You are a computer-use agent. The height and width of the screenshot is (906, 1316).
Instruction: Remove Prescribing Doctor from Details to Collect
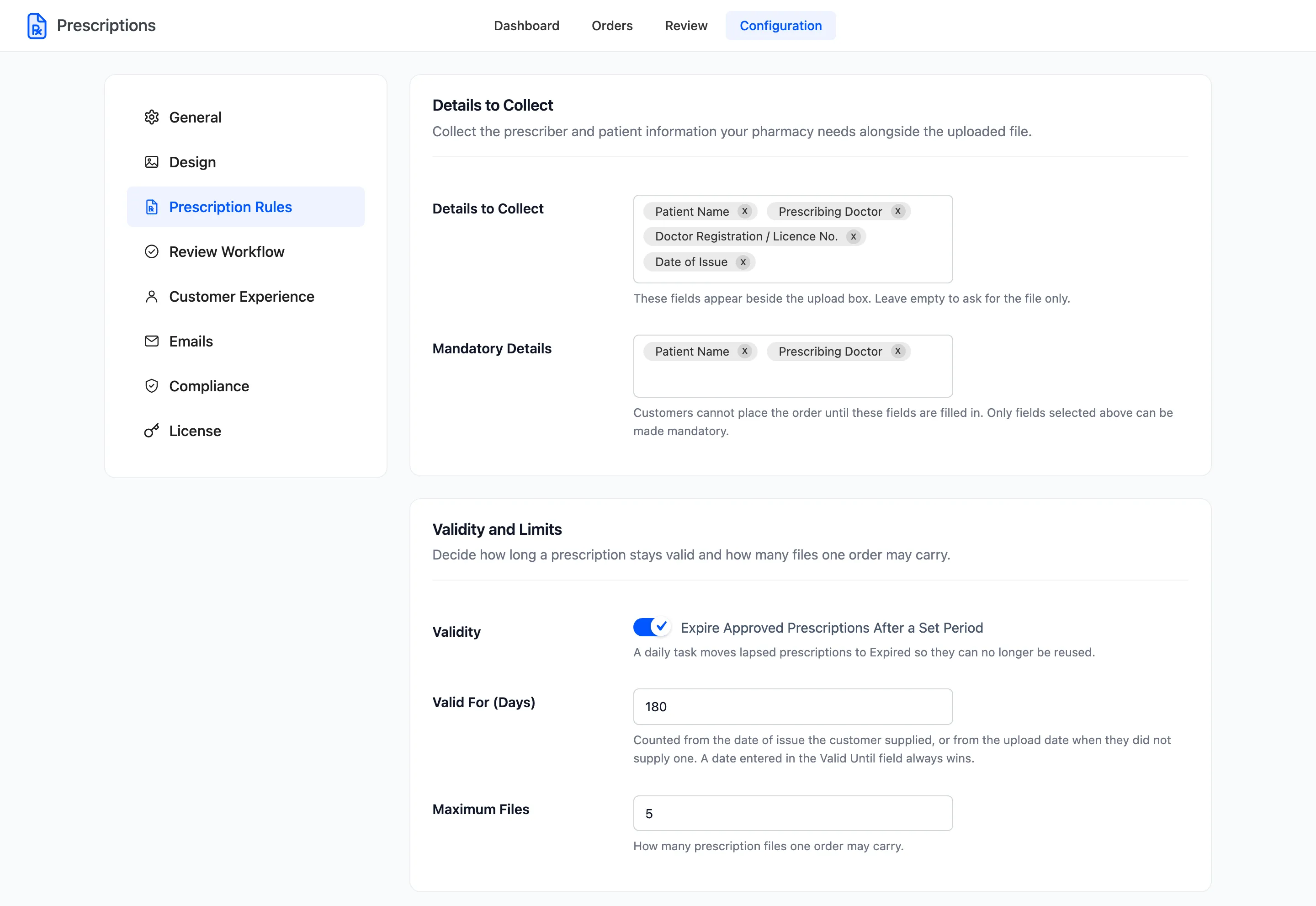click(x=898, y=211)
